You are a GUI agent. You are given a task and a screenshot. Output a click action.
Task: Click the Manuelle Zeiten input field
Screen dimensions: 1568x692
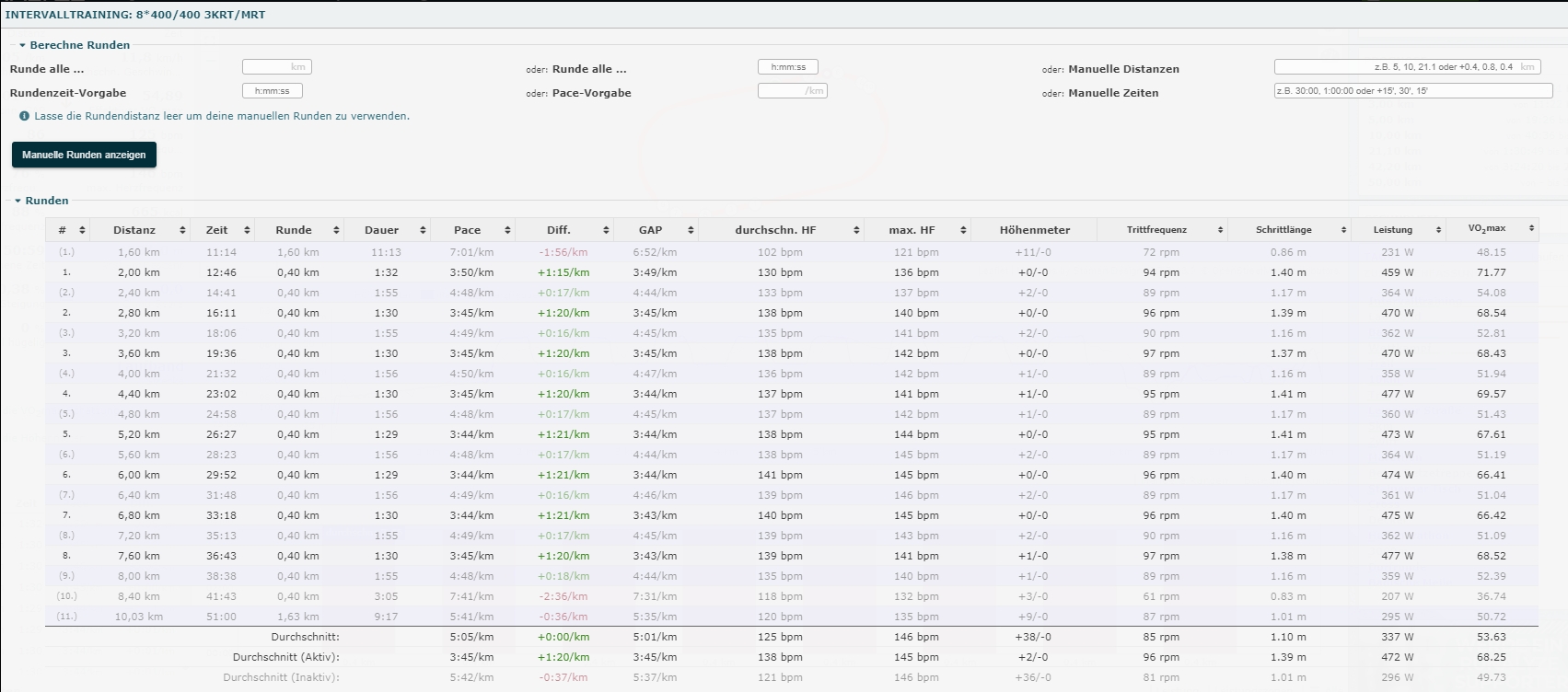click(x=1412, y=91)
